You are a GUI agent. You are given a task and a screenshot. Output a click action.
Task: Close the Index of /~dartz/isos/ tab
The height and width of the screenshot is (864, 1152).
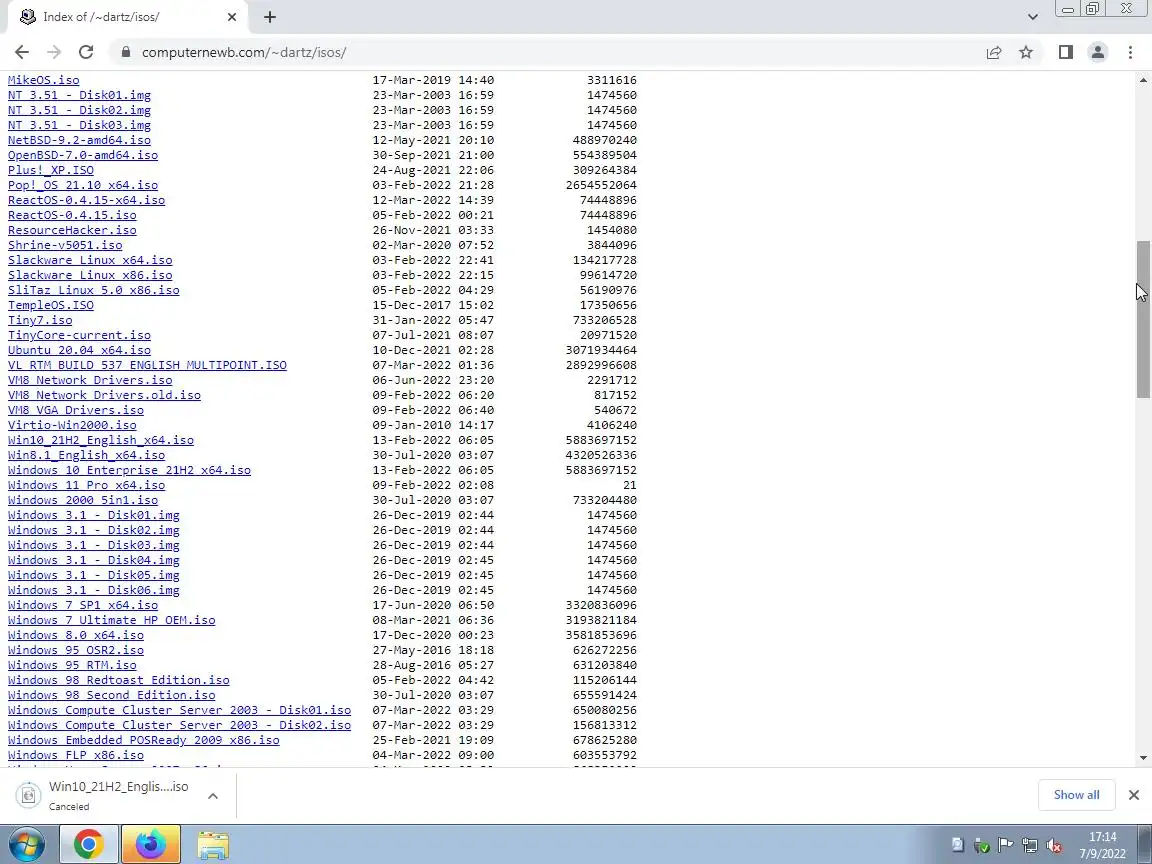pos(232,17)
